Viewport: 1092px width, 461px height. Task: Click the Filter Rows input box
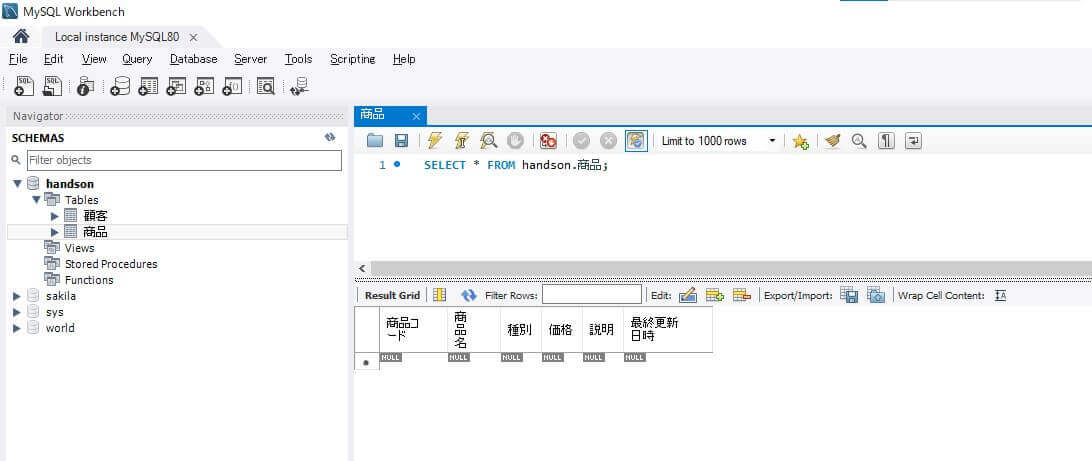point(592,295)
